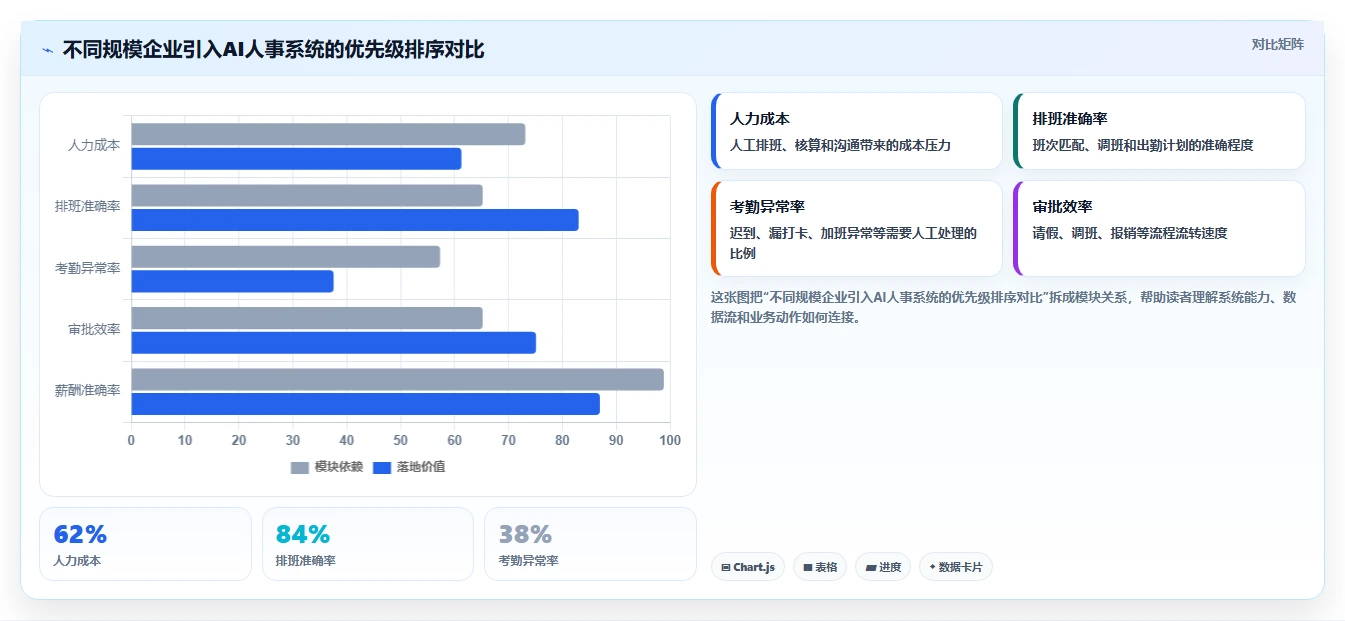Toggle the 模块依赖 legend entry

coord(327,467)
